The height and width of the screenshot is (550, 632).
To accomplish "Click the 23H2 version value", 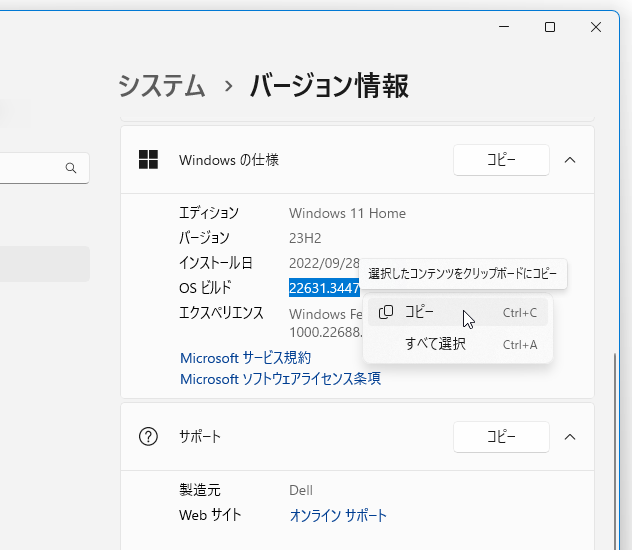I will [305, 238].
